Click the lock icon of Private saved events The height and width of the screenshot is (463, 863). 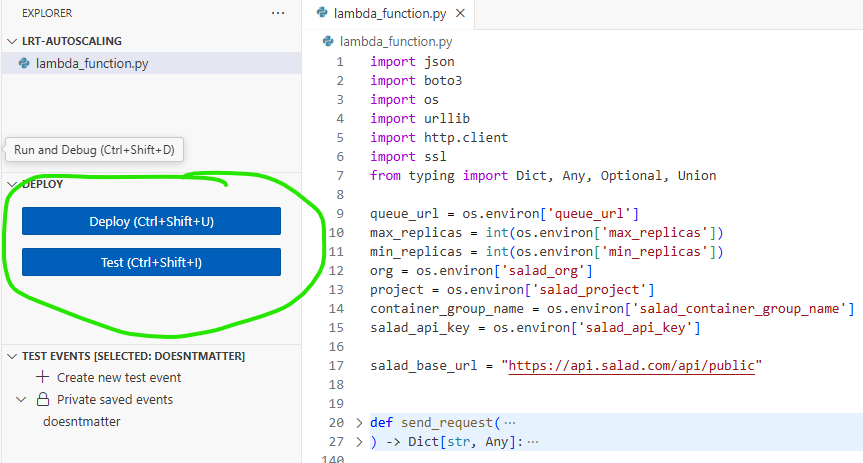pyautogui.click(x=43, y=399)
